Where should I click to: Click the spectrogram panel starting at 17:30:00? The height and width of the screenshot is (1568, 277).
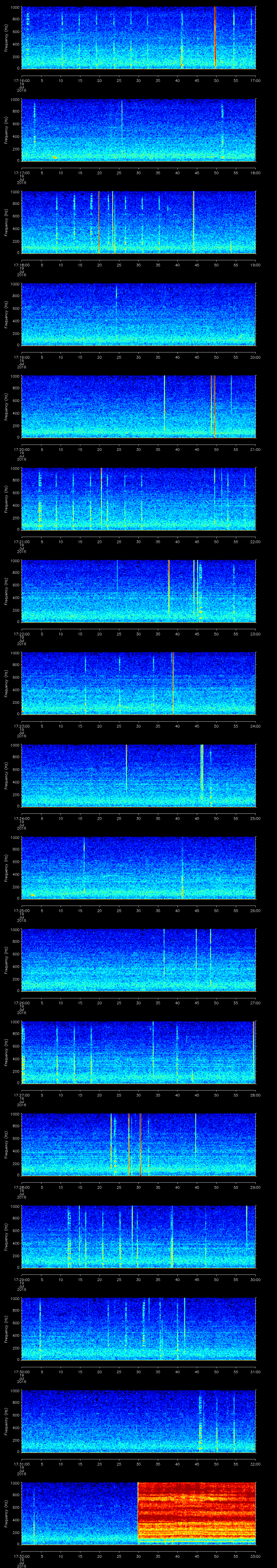[x=138, y=1329]
